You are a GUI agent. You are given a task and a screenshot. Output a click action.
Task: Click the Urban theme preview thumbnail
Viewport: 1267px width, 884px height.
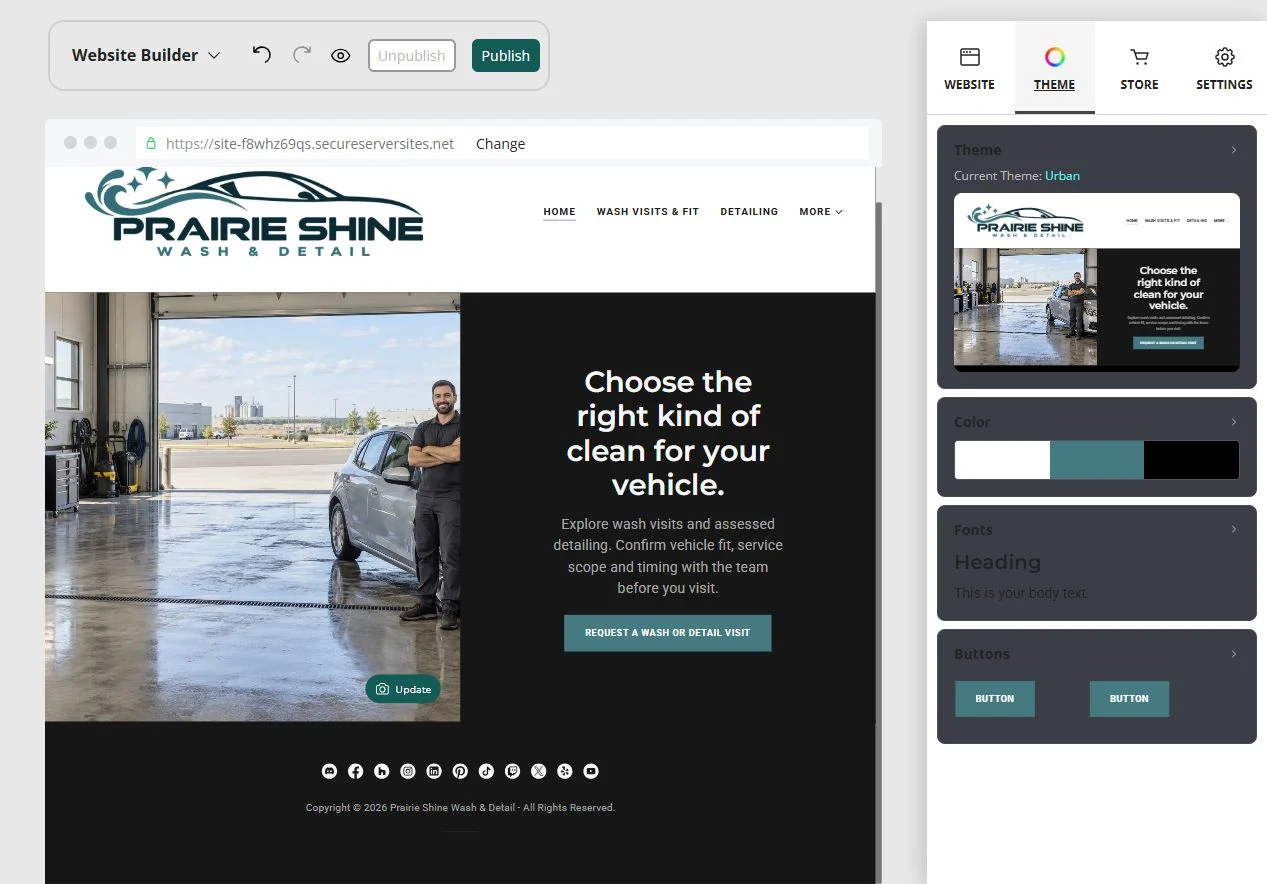click(x=1097, y=282)
